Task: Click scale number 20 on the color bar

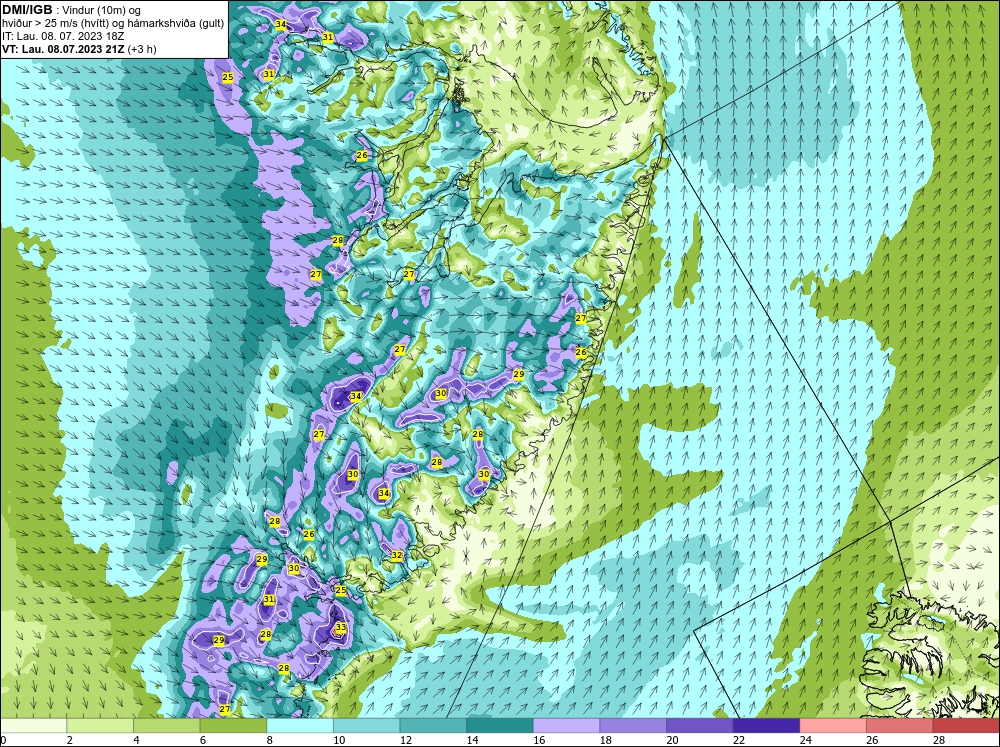Action: [x=672, y=740]
